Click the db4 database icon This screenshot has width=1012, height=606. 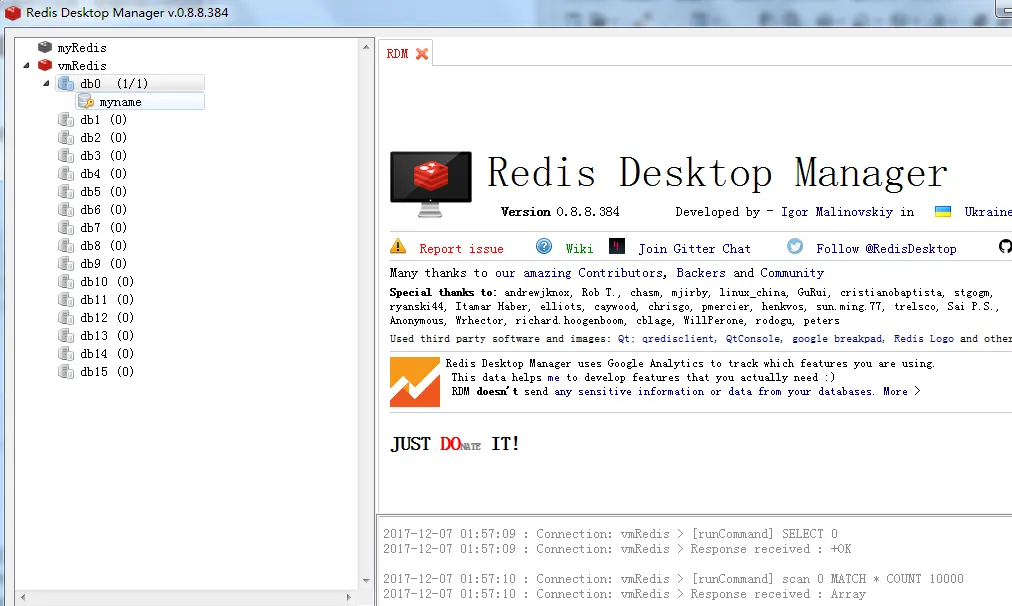[x=65, y=174]
